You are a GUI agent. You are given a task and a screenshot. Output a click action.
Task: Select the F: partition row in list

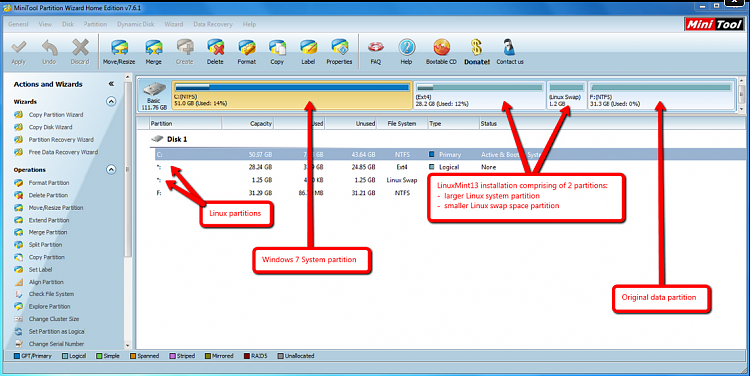447,193
